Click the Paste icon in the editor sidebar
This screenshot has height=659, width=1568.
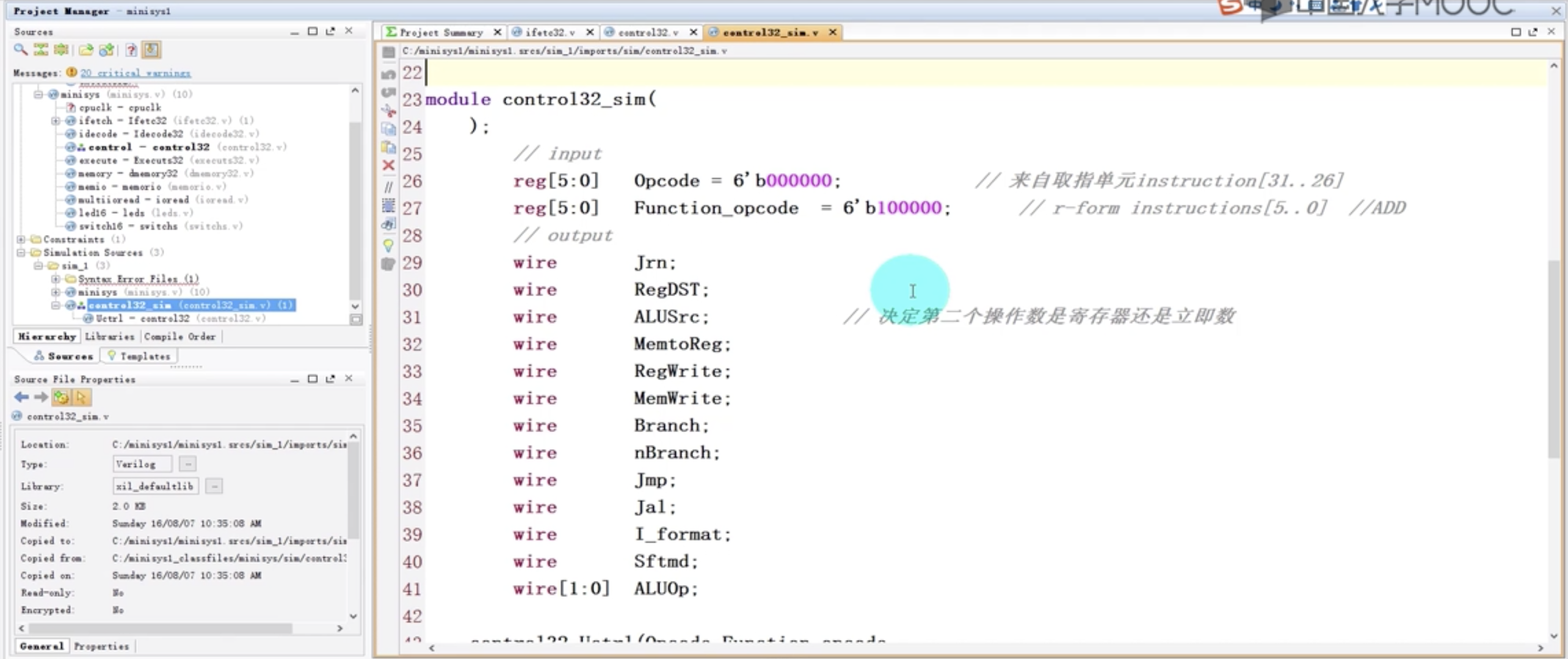[388, 146]
